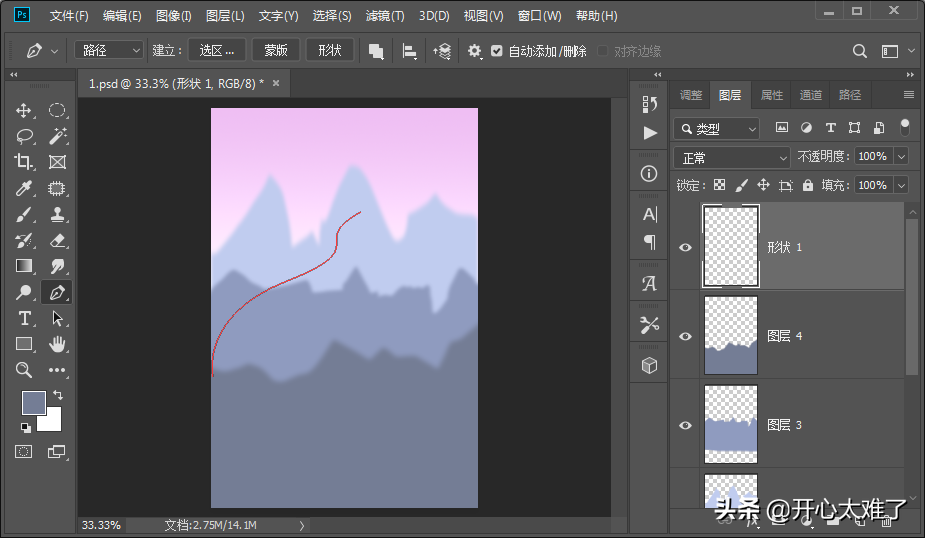925x538 pixels.
Task: Select the Eyedropper tool
Action: [x=24, y=188]
